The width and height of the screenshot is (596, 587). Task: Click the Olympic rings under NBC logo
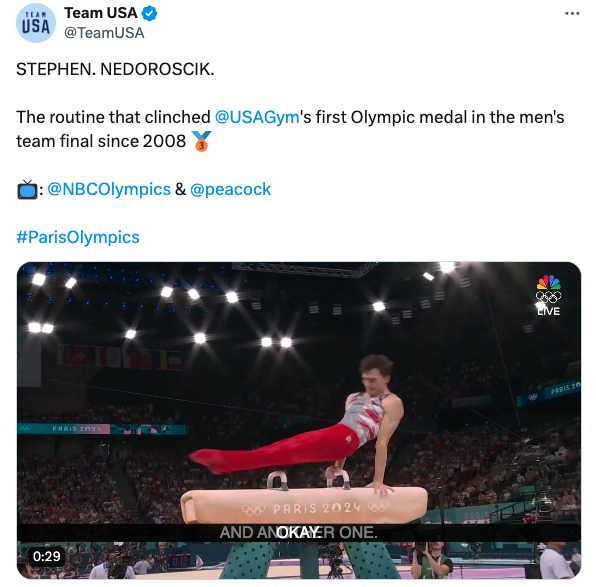click(548, 297)
